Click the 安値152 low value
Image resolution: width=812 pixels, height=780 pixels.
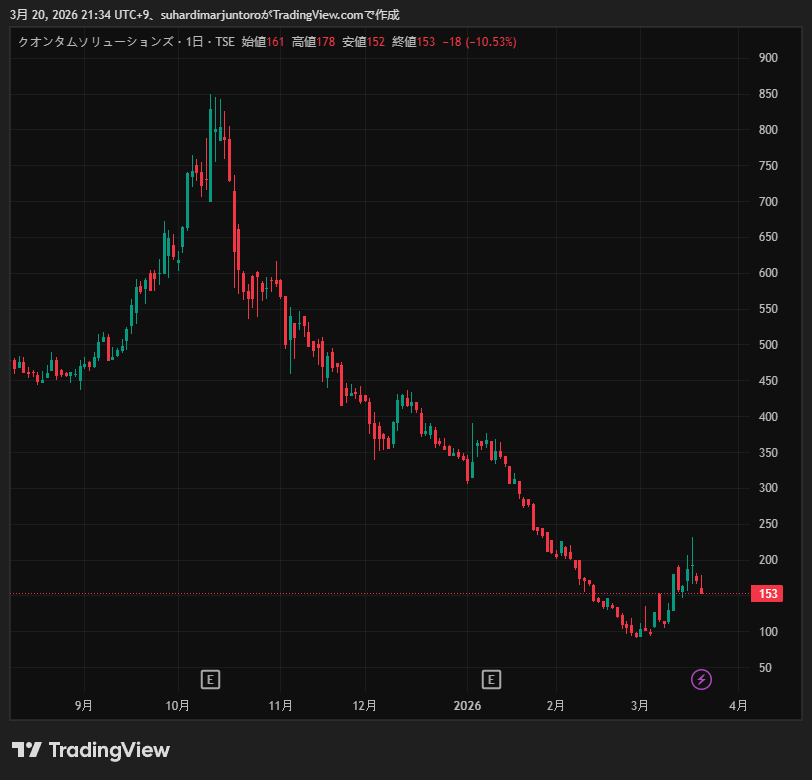(364, 42)
